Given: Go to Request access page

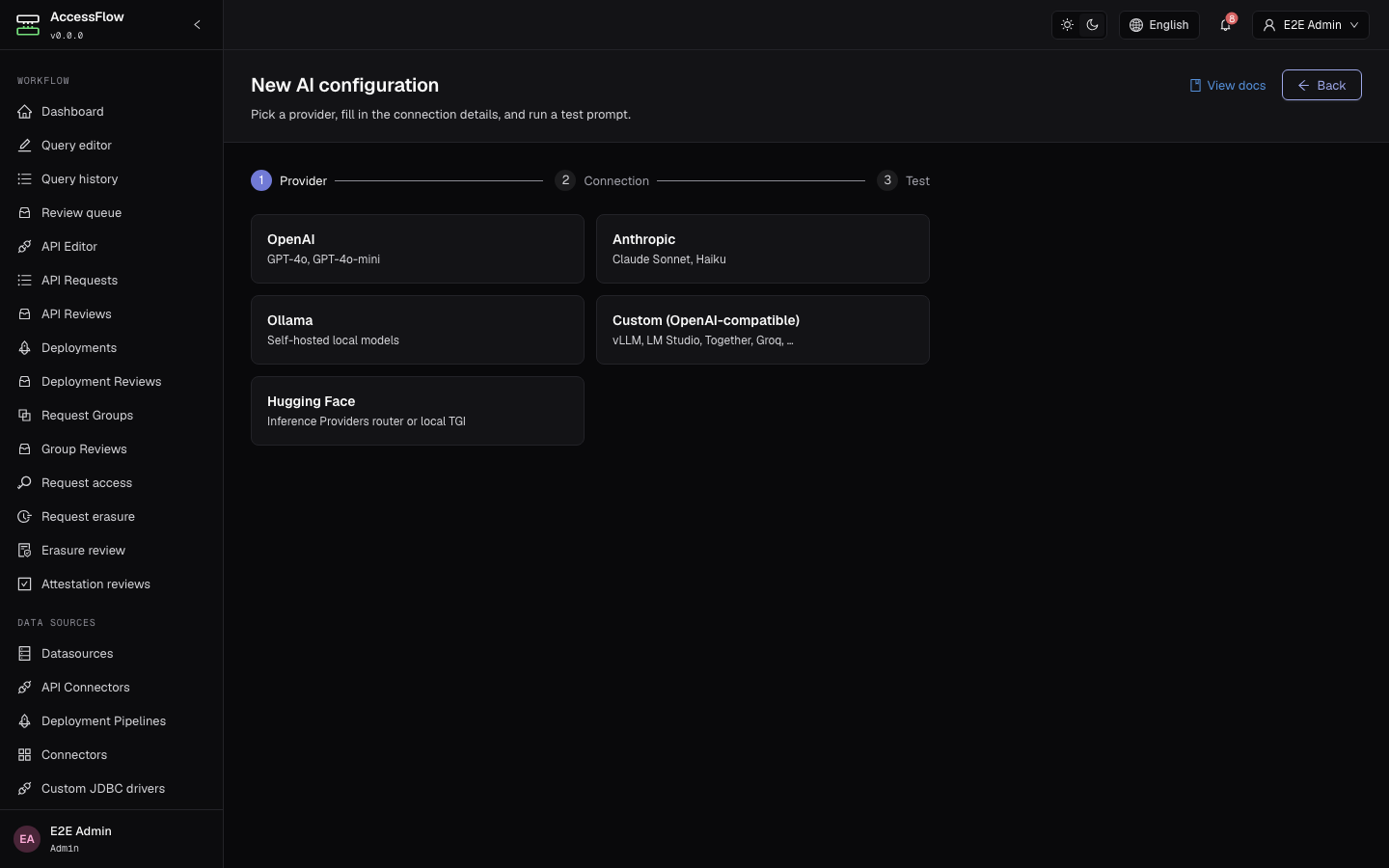Looking at the screenshot, I should pos(111,483).
